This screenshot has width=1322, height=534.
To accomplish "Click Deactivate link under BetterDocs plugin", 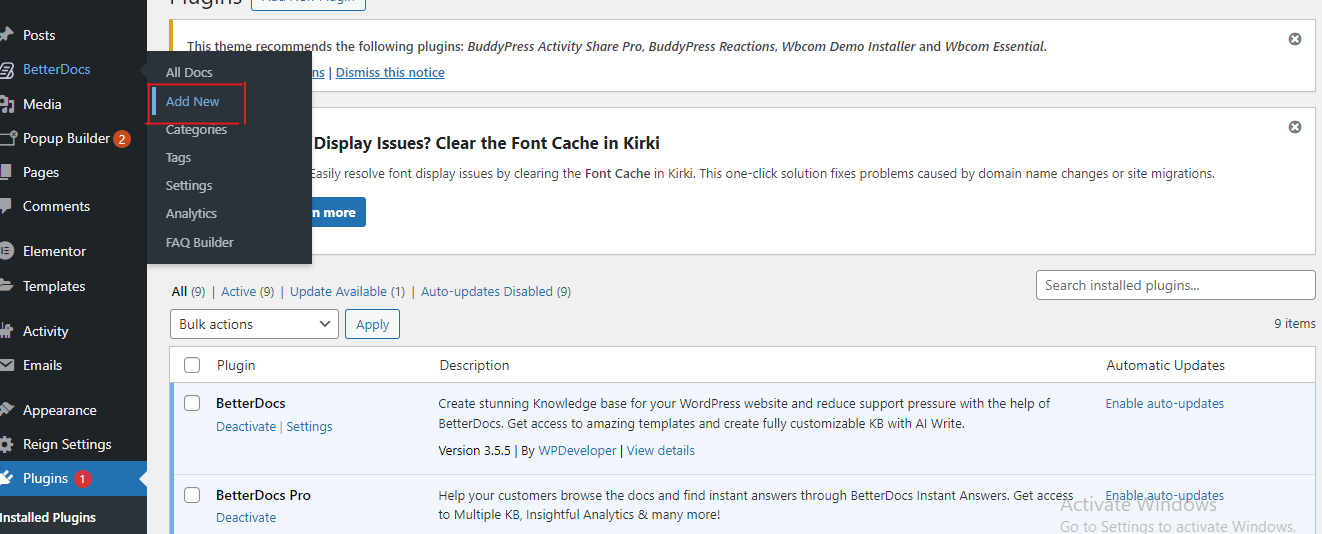I will pos(246,427).
